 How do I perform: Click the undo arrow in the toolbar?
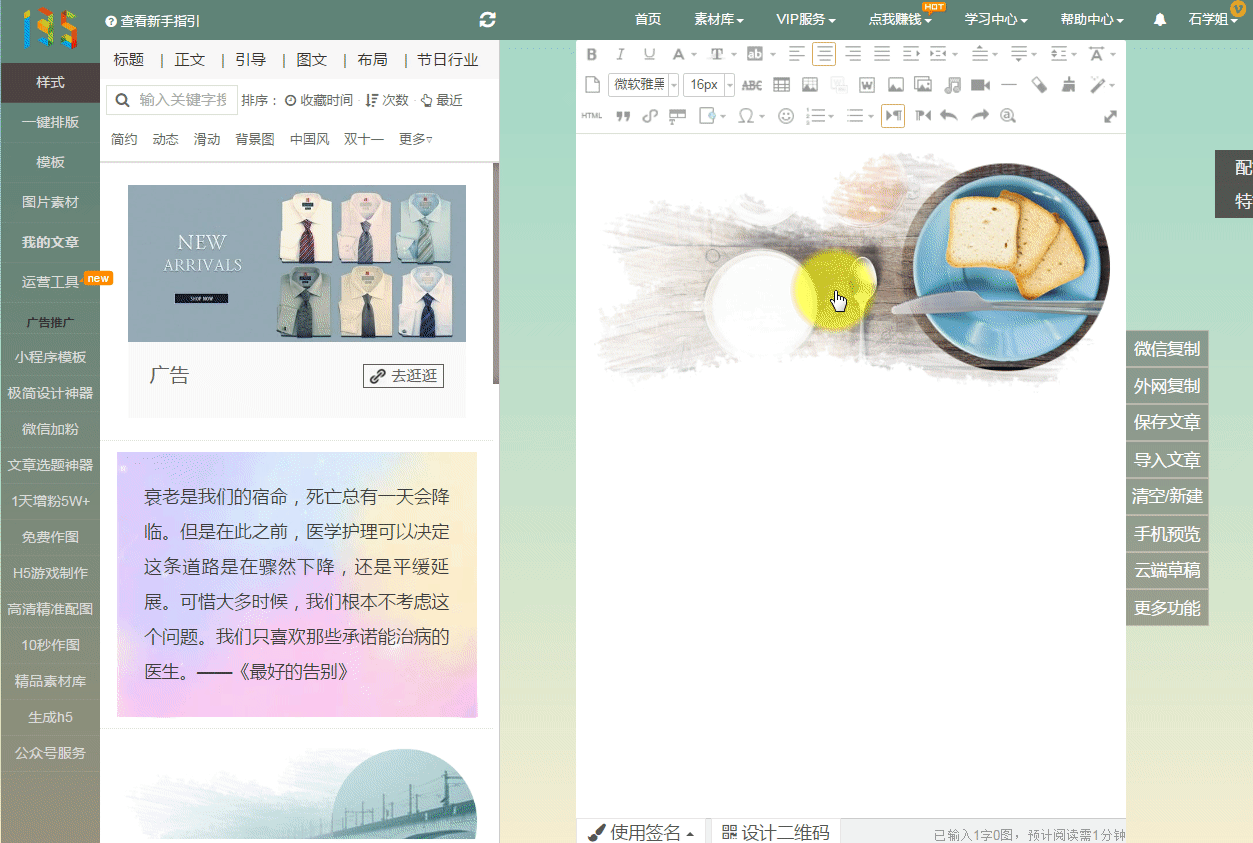click(949, 116)
